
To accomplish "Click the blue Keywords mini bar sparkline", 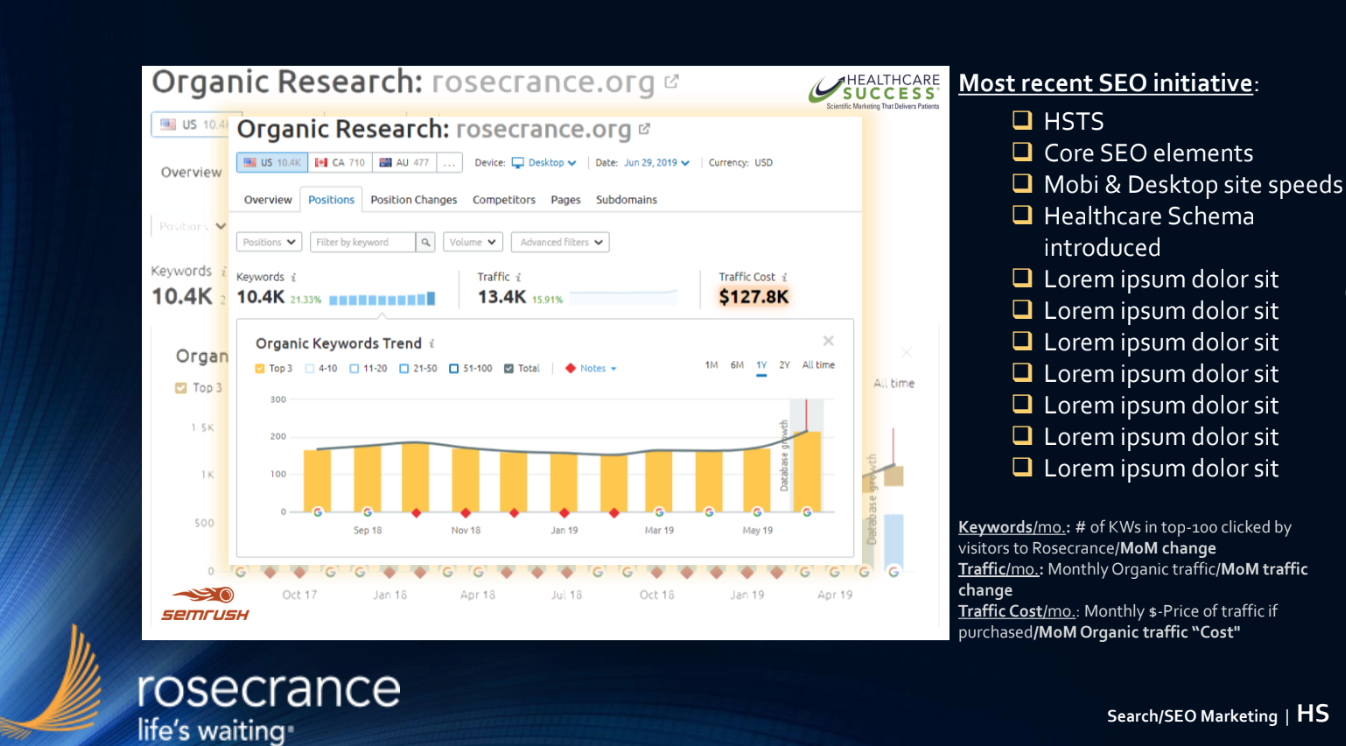I will 382,298.
